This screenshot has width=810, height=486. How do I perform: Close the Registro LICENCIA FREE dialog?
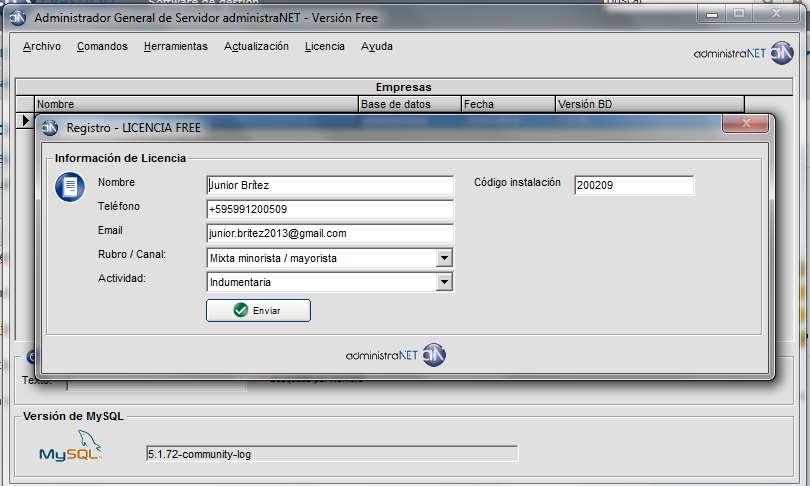[x=745, y=123]
